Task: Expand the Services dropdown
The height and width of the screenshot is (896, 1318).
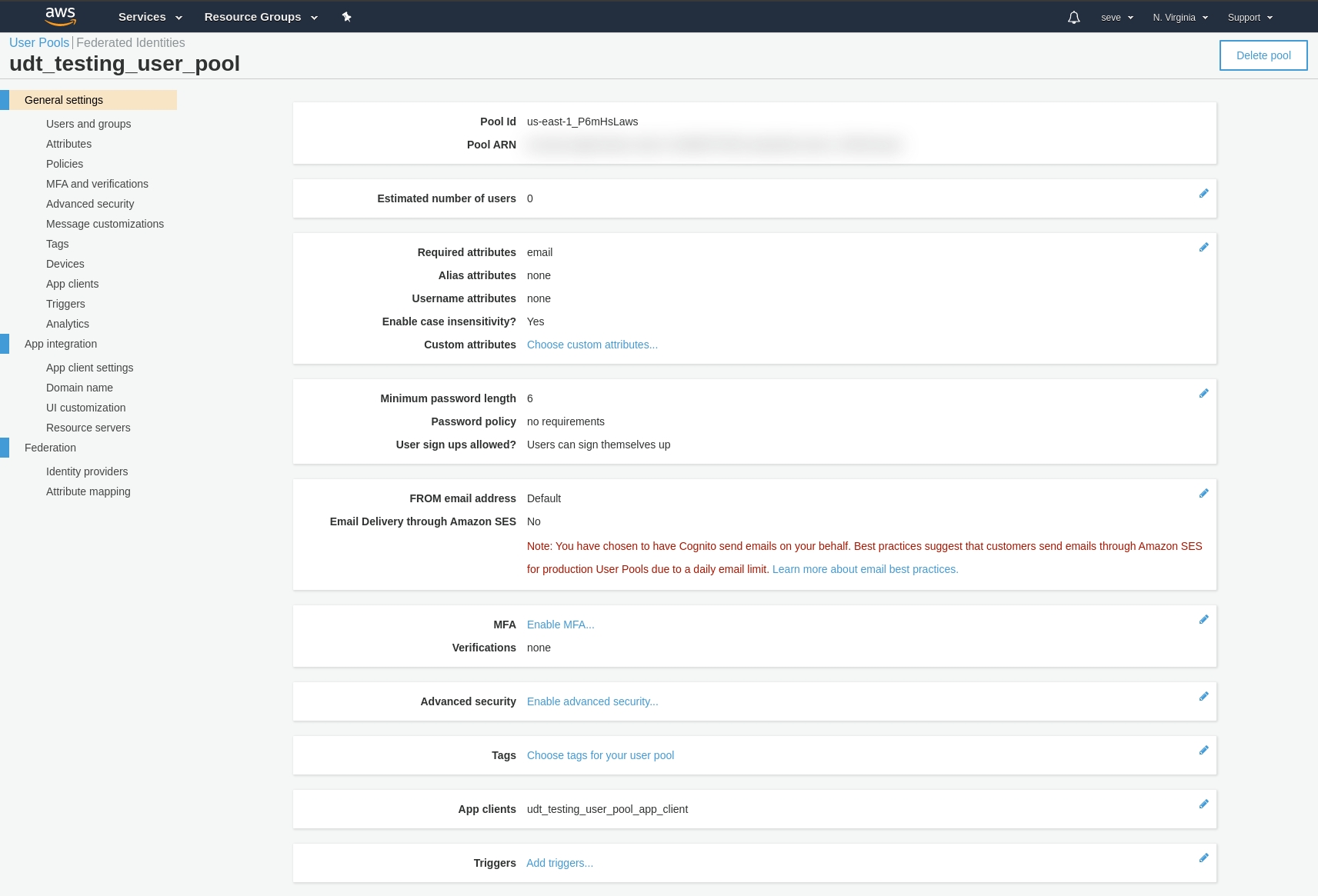Action: coord(150,17)
